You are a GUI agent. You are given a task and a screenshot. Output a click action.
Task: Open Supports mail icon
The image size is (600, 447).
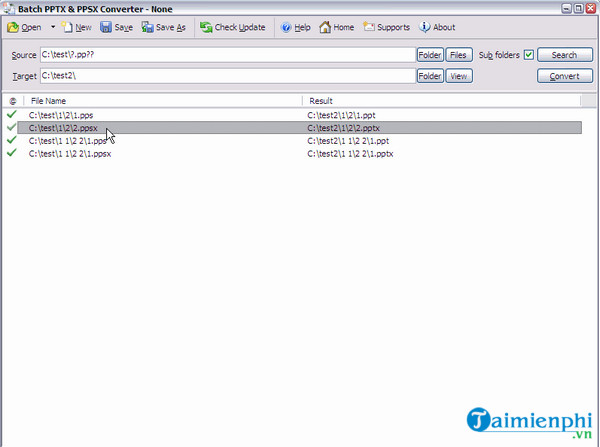pos(368,27)
